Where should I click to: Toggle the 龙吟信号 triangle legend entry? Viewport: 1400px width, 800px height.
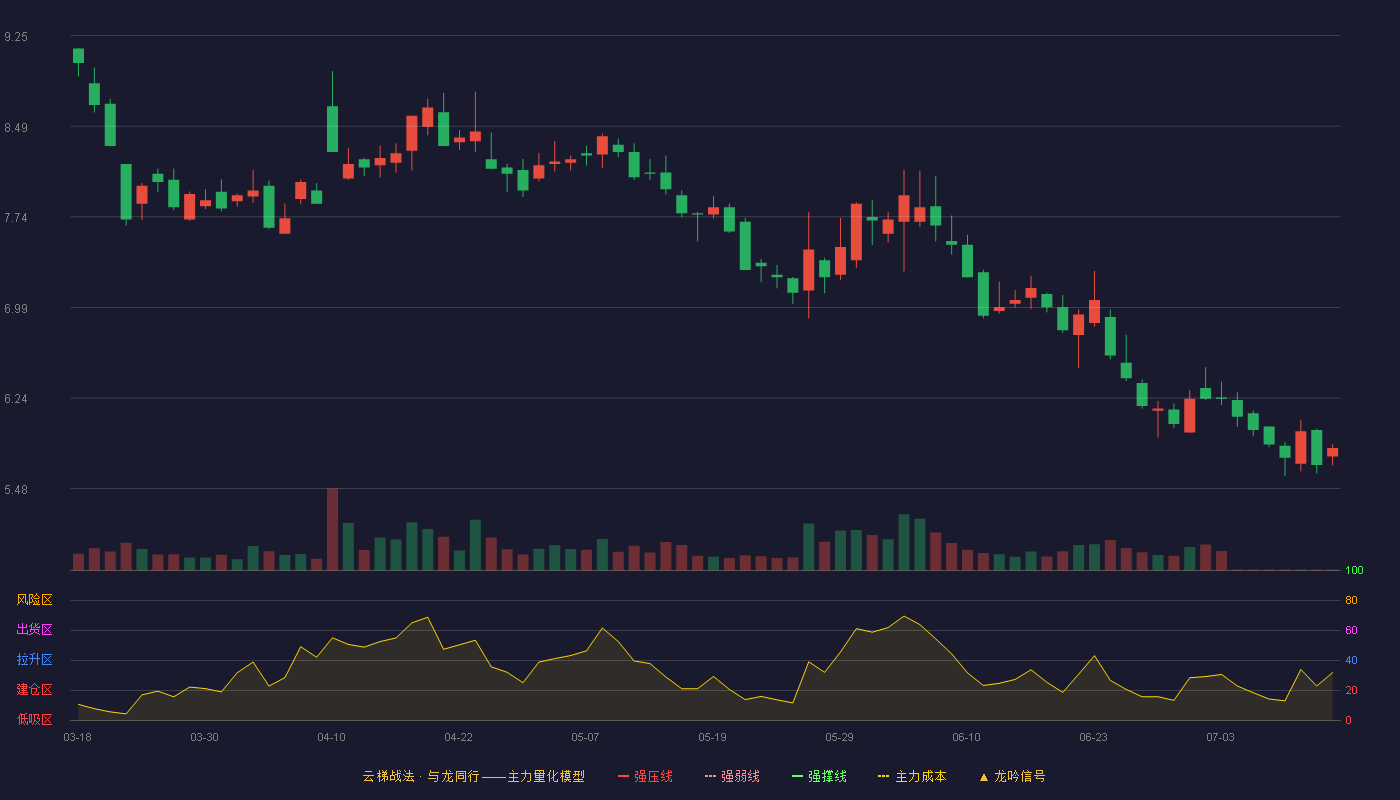tap(1012, 776)
